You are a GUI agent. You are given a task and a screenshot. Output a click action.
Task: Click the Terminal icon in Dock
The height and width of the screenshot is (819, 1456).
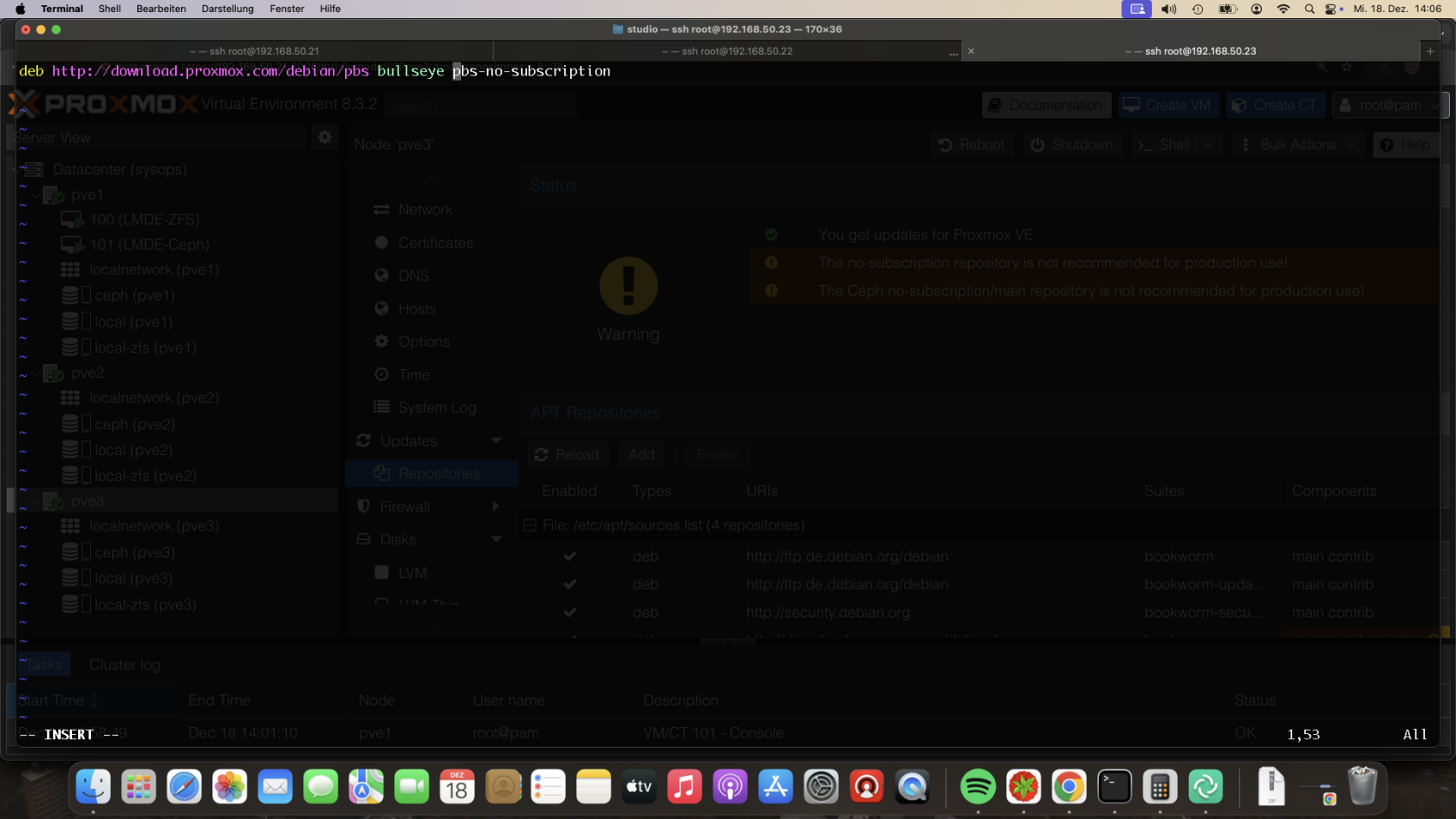[x=1115, y=787]
